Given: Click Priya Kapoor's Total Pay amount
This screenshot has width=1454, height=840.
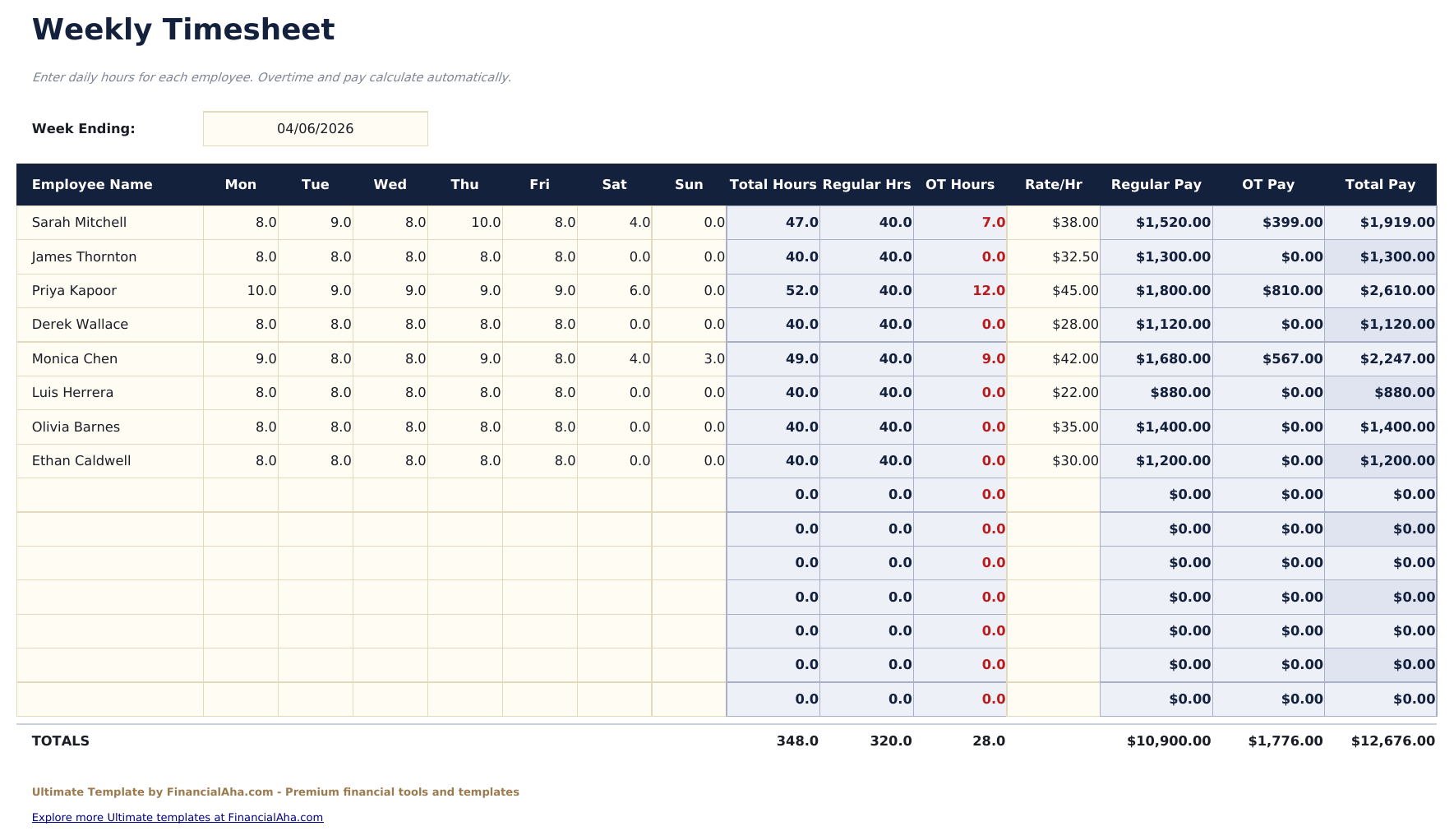Looking at the screenshot, I should [x=1380, y=290].
